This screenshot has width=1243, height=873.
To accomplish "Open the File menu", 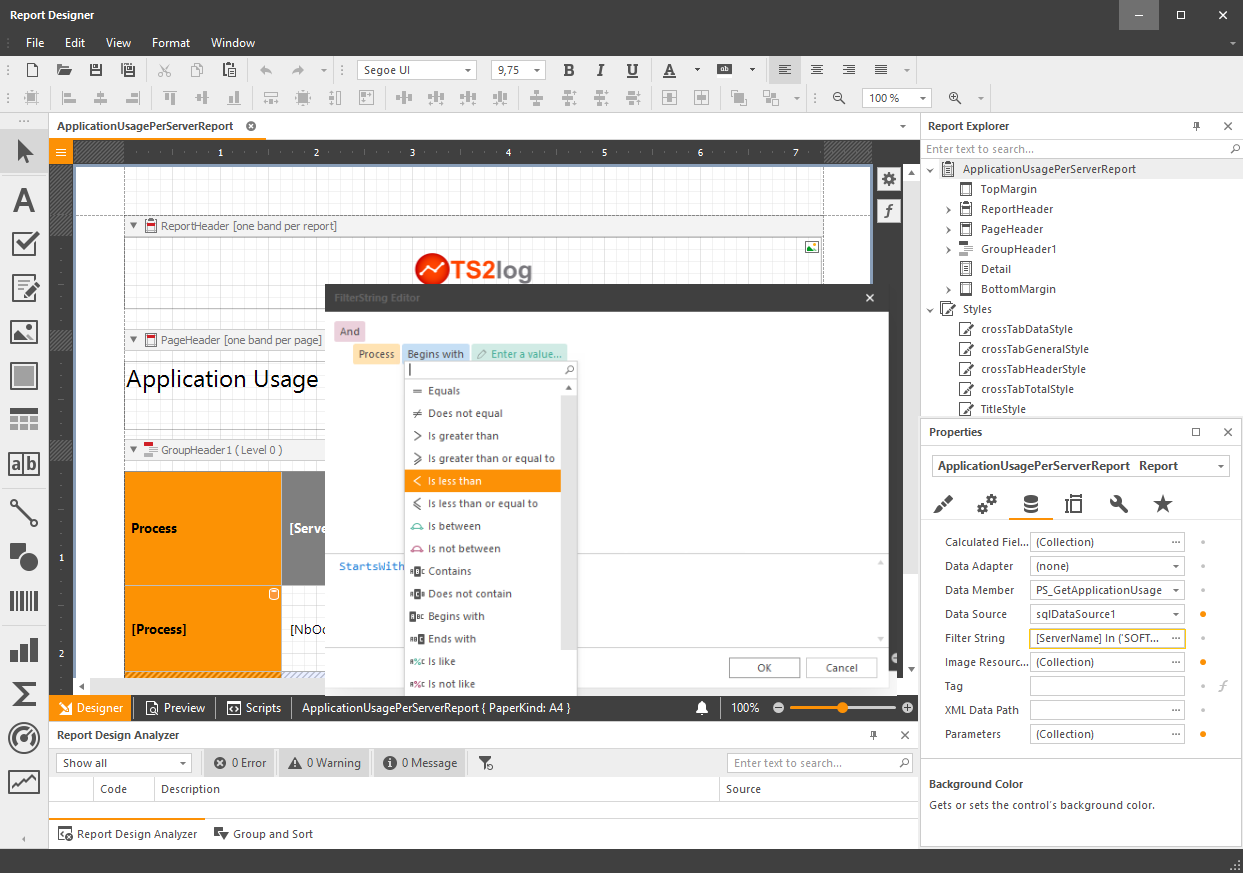I will [x=35, y=43].
